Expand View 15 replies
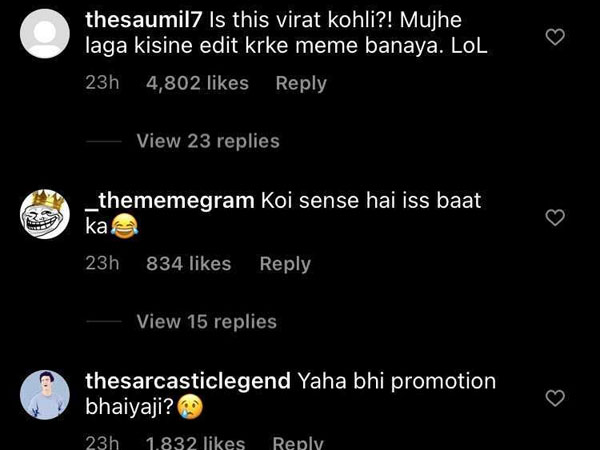The height and width of the screenshot is (450, 600). pos(206,321)
